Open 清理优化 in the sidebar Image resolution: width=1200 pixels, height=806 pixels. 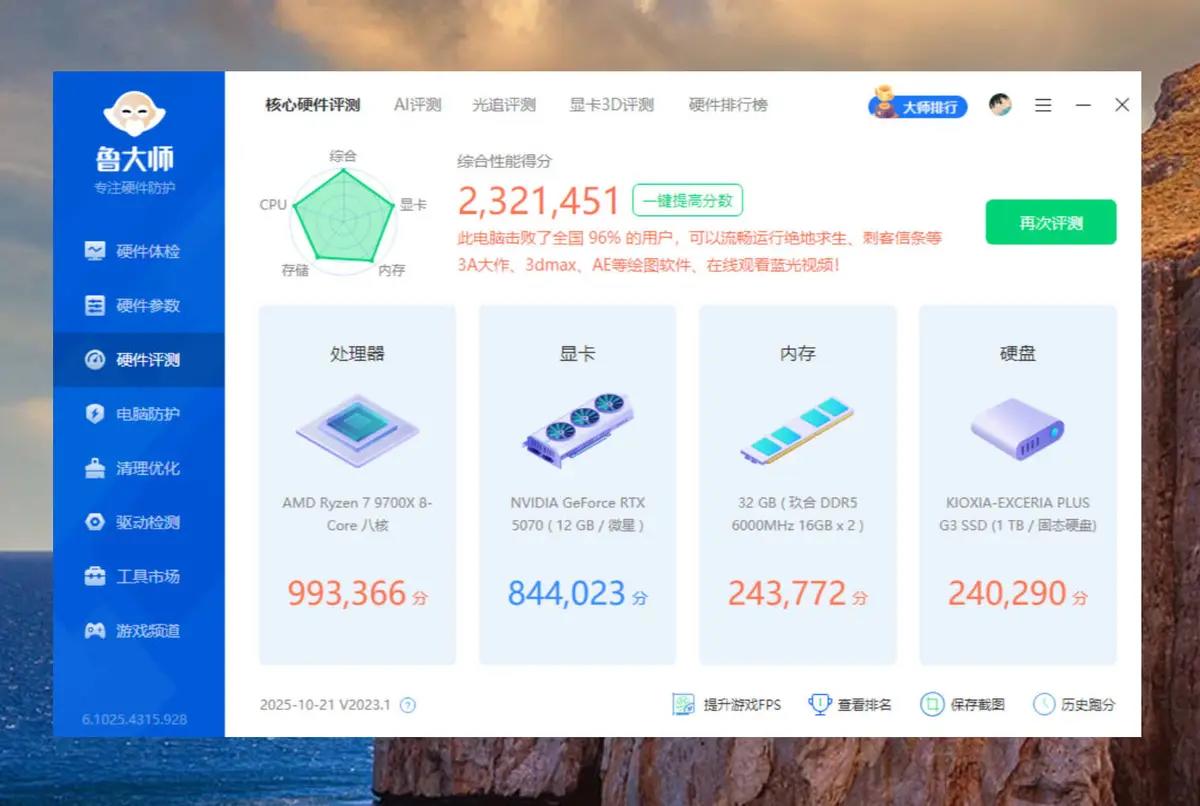[138, 468]
